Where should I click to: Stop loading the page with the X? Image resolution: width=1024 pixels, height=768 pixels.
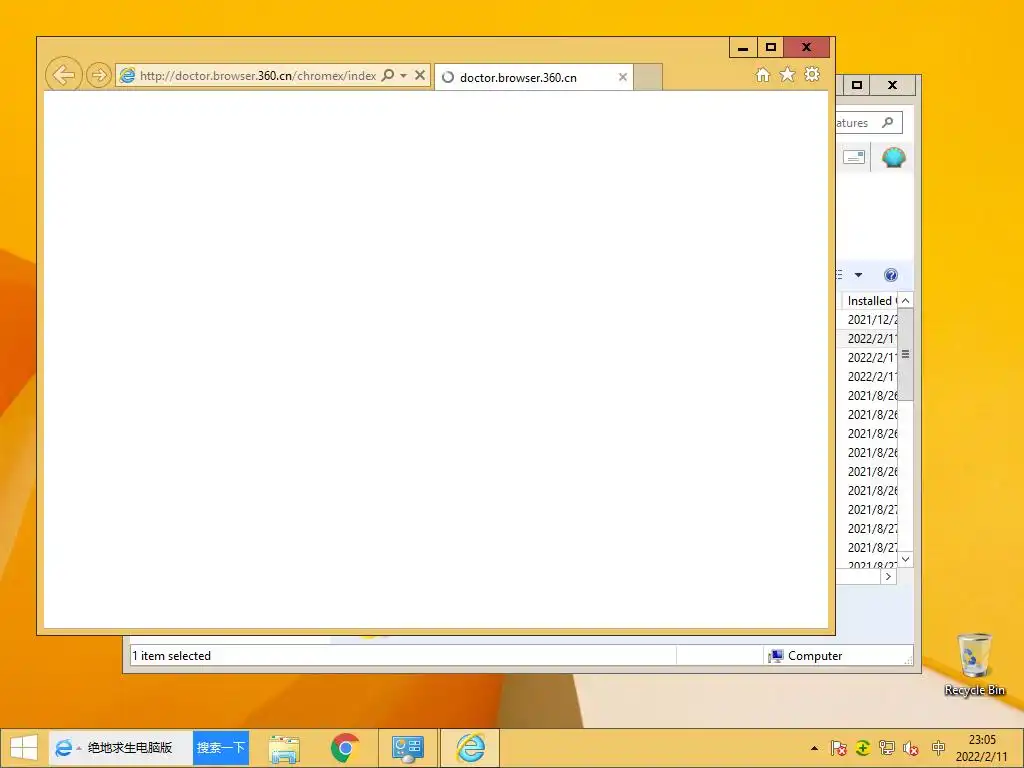420,75
